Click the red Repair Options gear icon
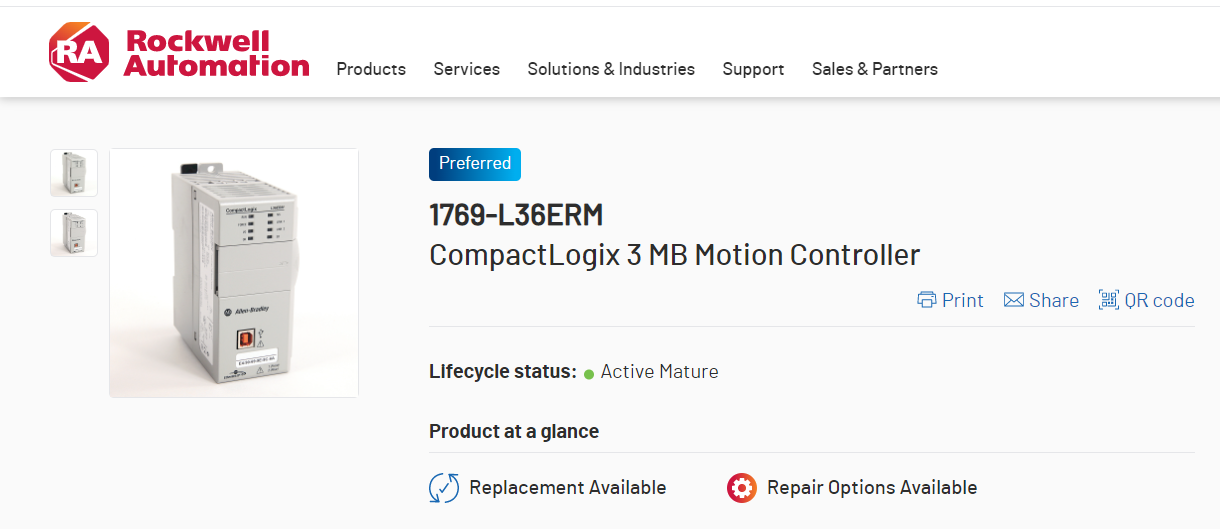The image size is (1220, 529). coord(742,488)
